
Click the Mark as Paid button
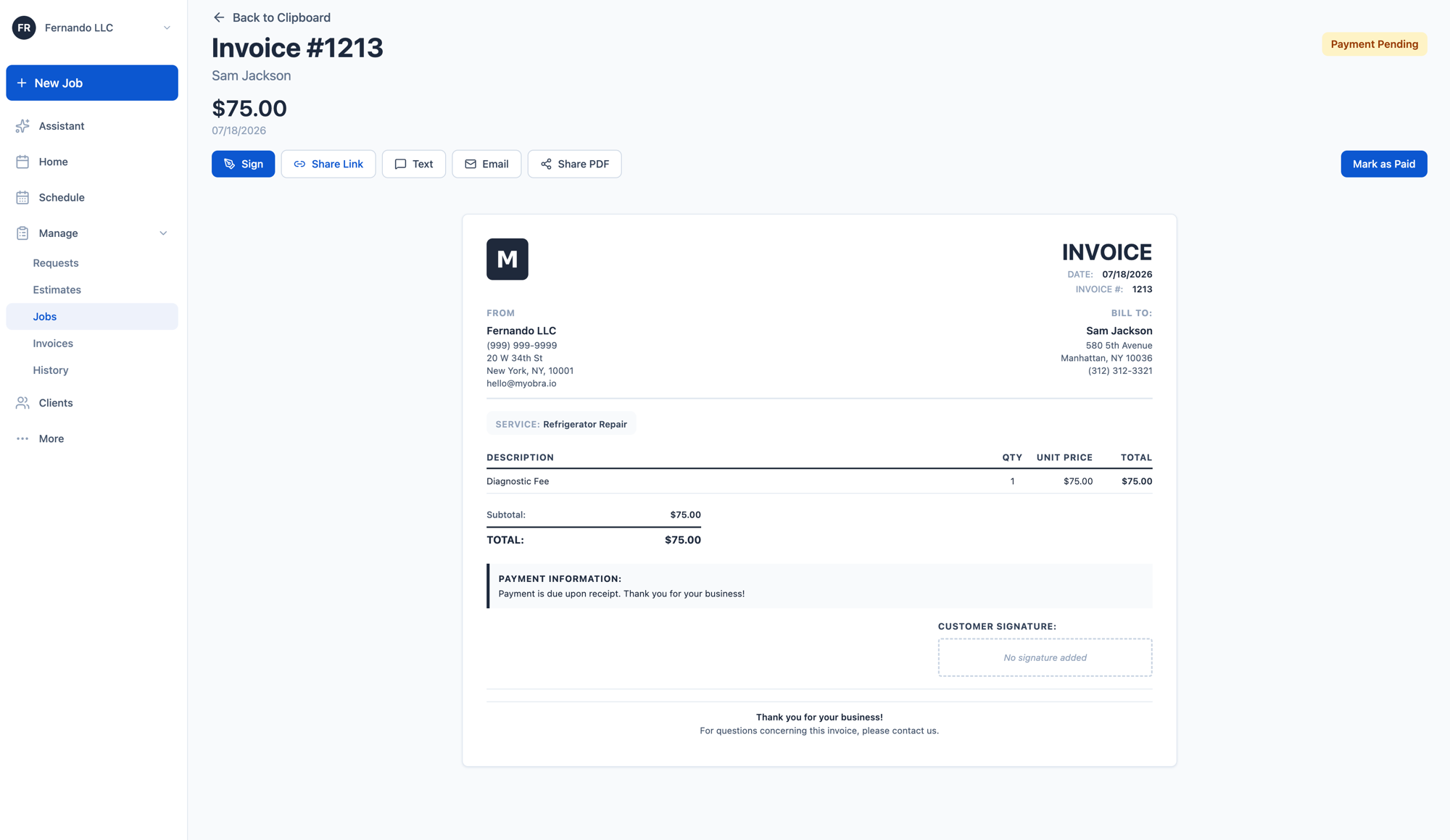point(1384,164)
